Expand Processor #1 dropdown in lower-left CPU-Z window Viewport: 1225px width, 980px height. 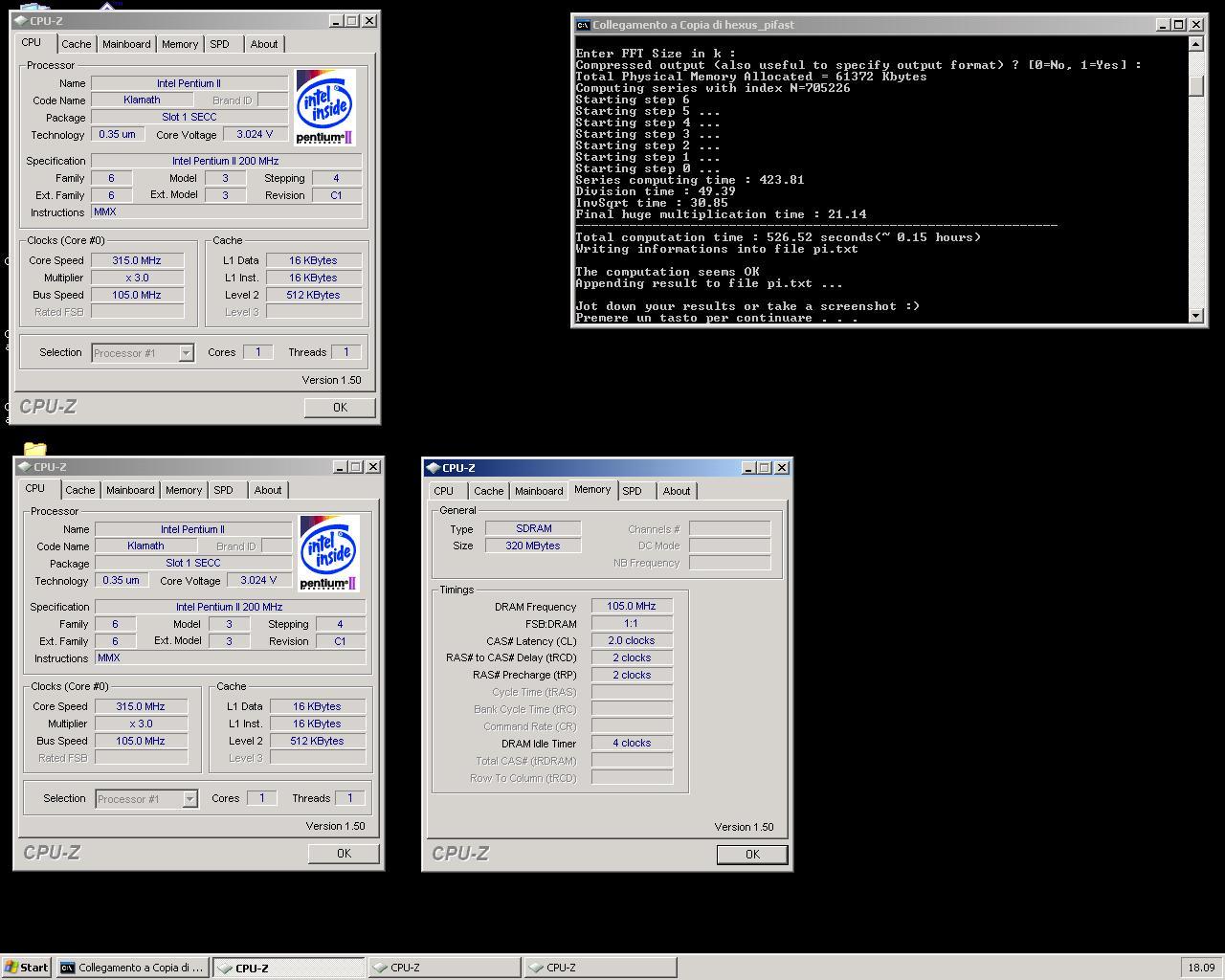point(189,799)
